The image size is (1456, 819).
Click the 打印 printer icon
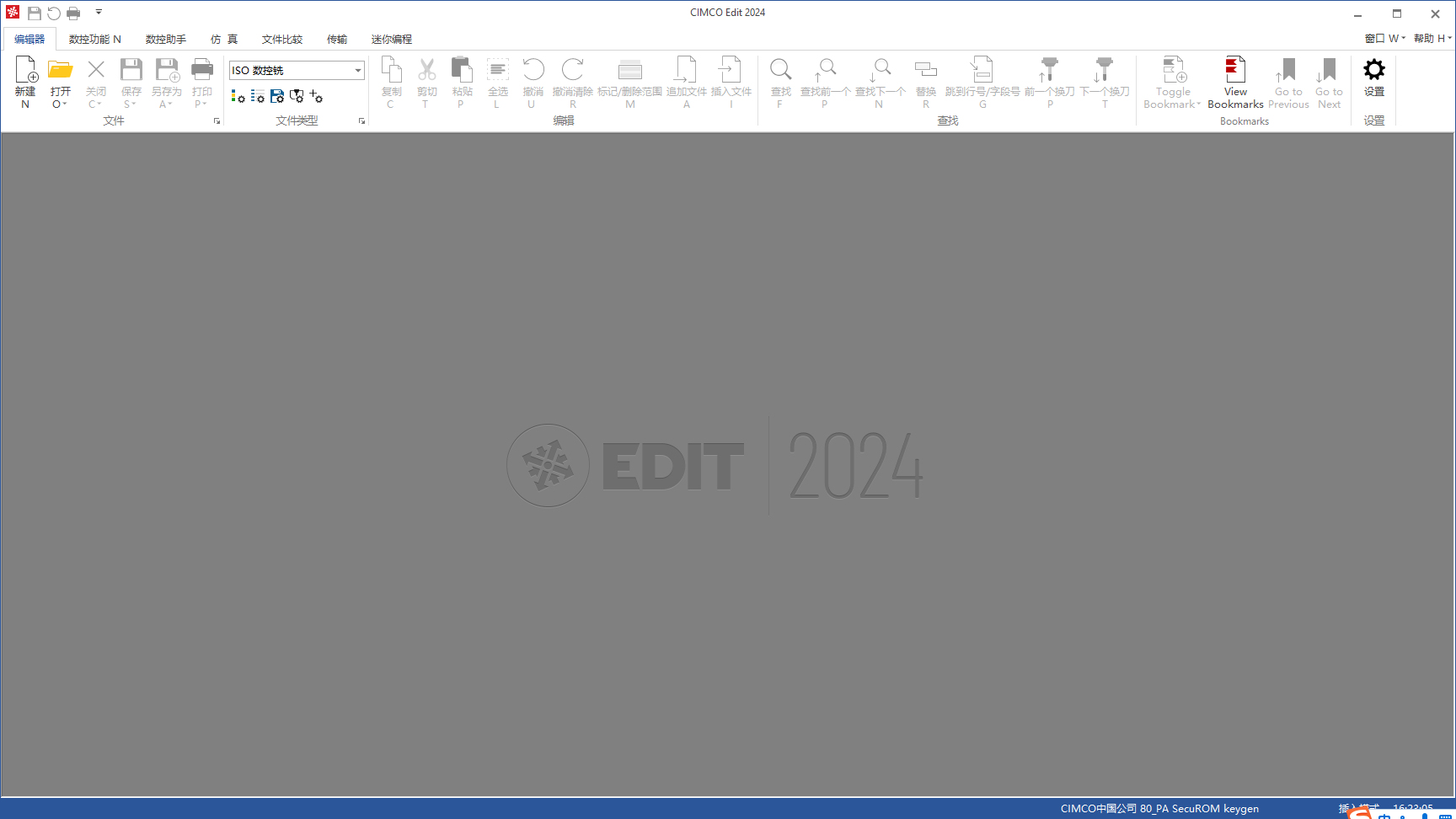[202, 70]
